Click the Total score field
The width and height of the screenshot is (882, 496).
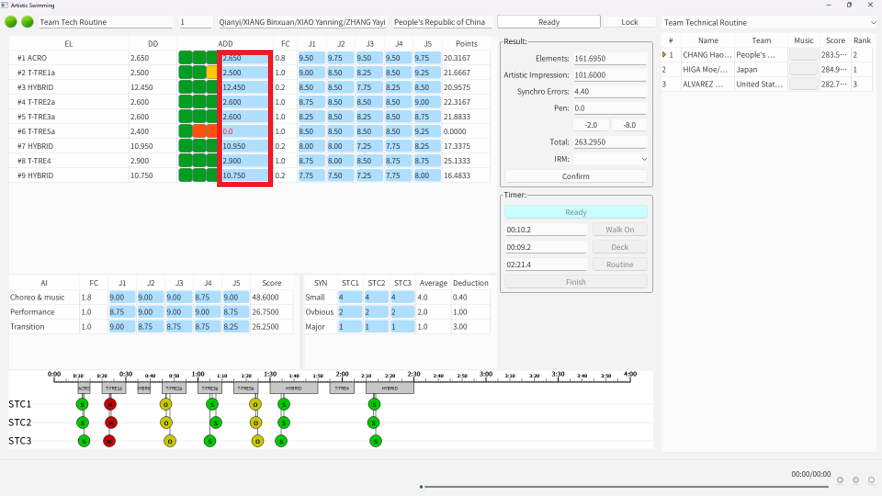[610, 142]
